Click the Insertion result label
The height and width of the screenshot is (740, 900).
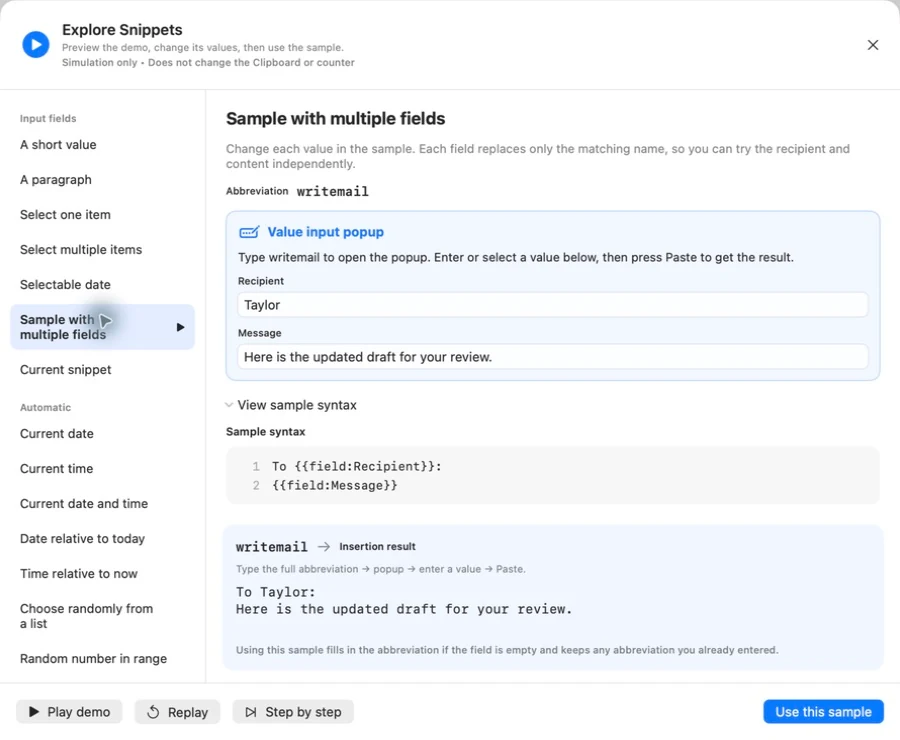click(377, 547)
